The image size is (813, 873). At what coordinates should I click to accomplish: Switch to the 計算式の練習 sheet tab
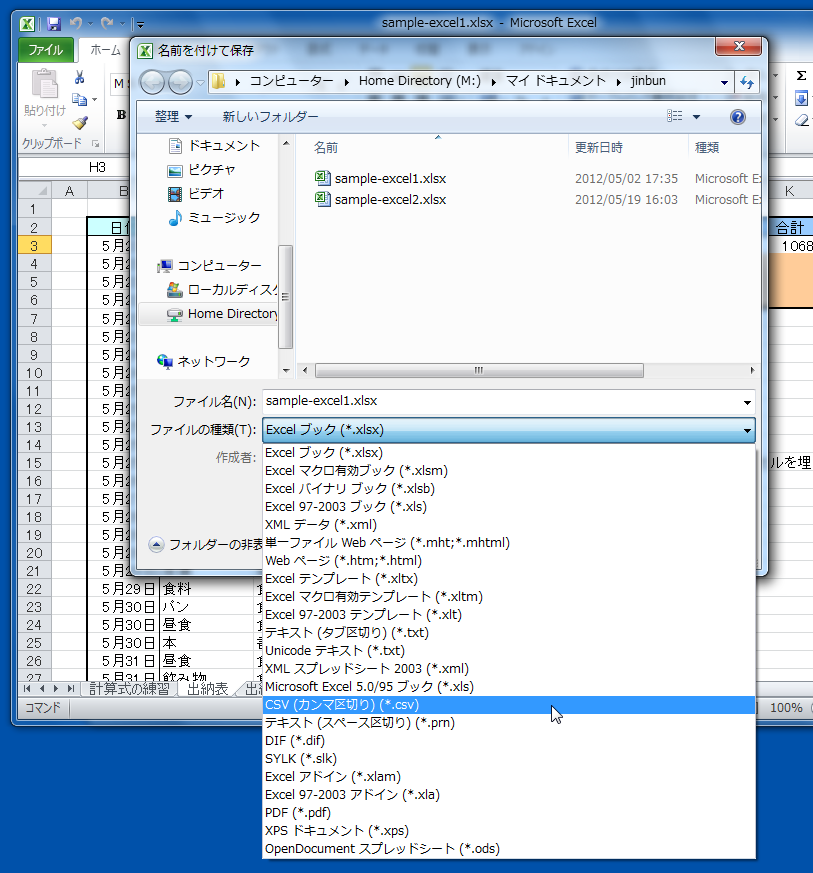click(129, 689)
